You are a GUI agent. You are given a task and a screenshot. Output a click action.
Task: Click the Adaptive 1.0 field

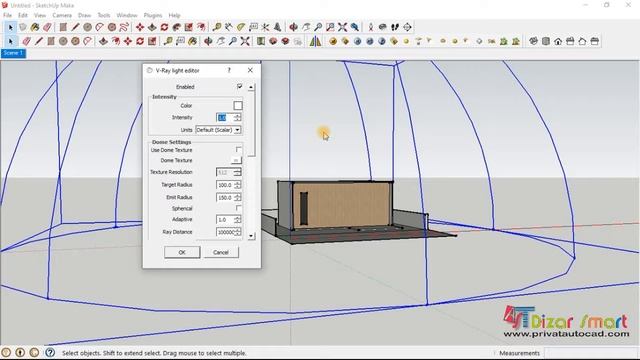point(225,220)
